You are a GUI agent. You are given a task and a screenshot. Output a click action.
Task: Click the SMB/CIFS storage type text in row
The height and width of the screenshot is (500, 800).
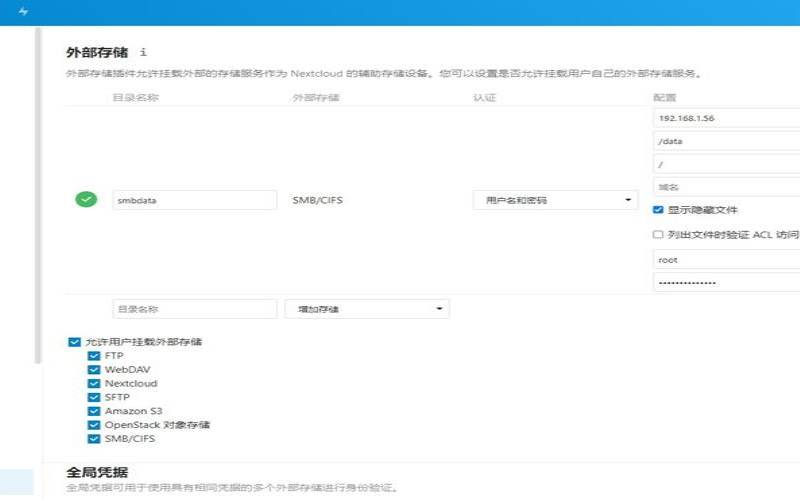coord(317,200)
